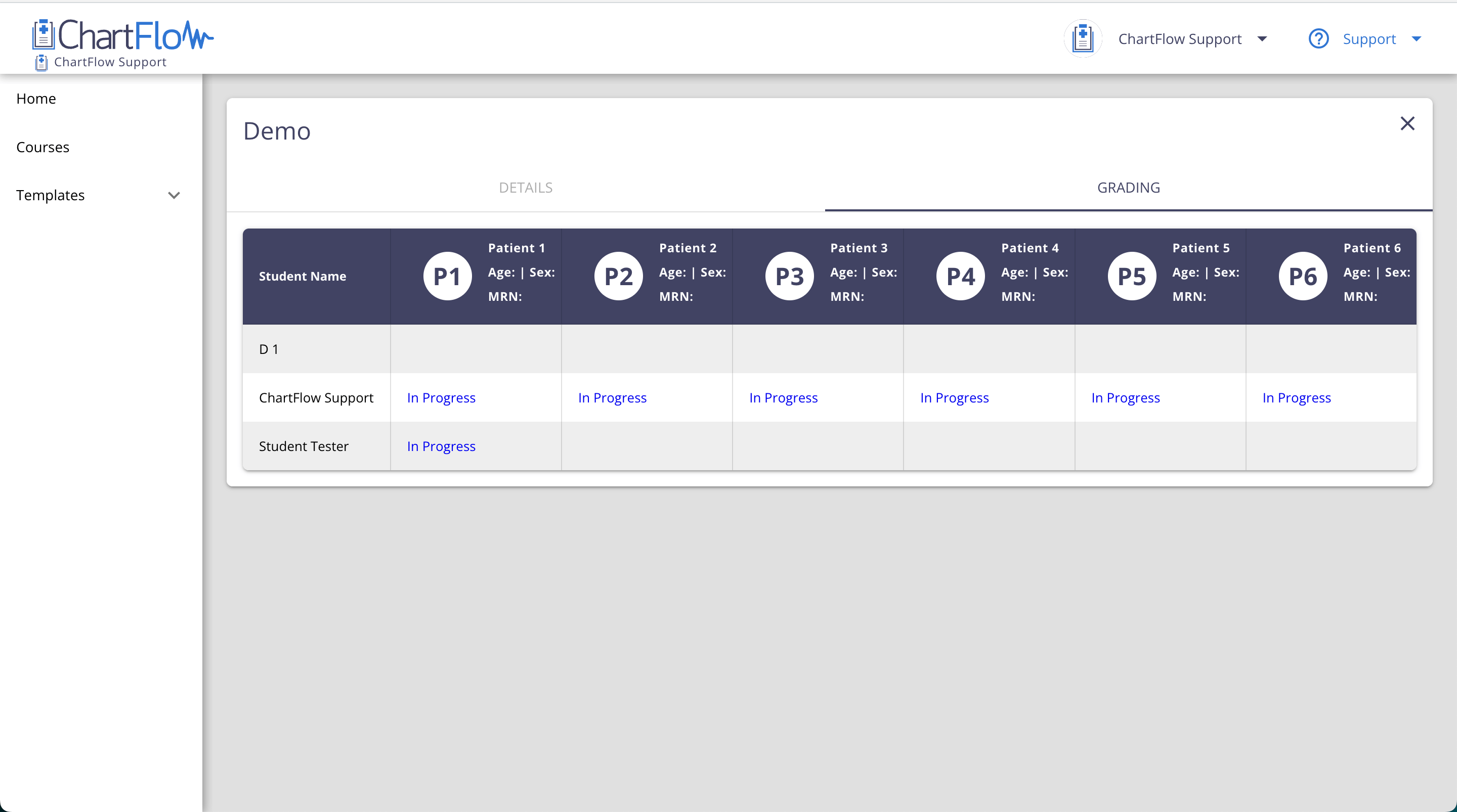Select the GRADING tab
The height and width of the screenshot is (812, 1457).
[x=1128, y=188]
